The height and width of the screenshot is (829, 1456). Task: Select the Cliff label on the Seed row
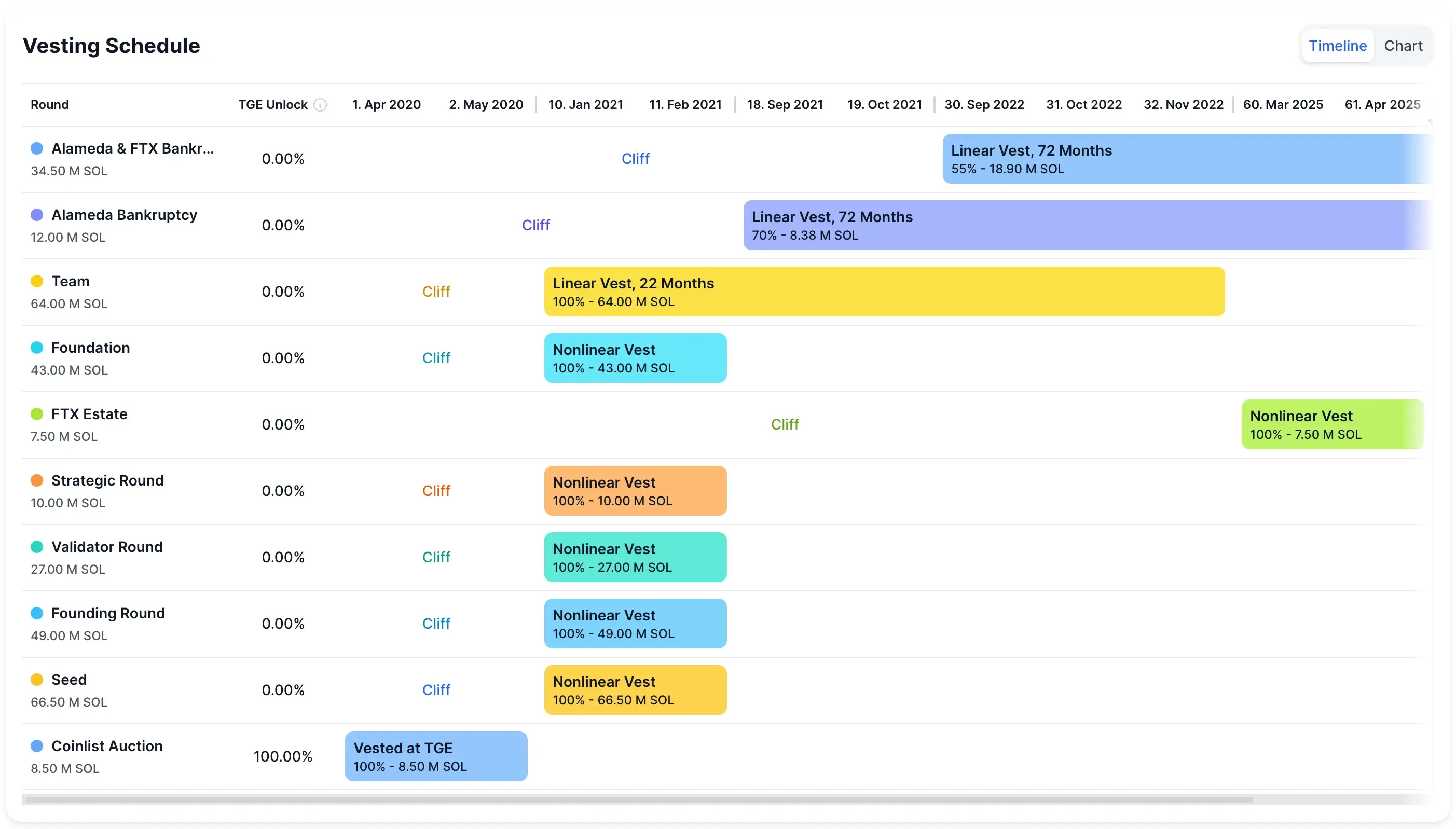click(436, 689)
